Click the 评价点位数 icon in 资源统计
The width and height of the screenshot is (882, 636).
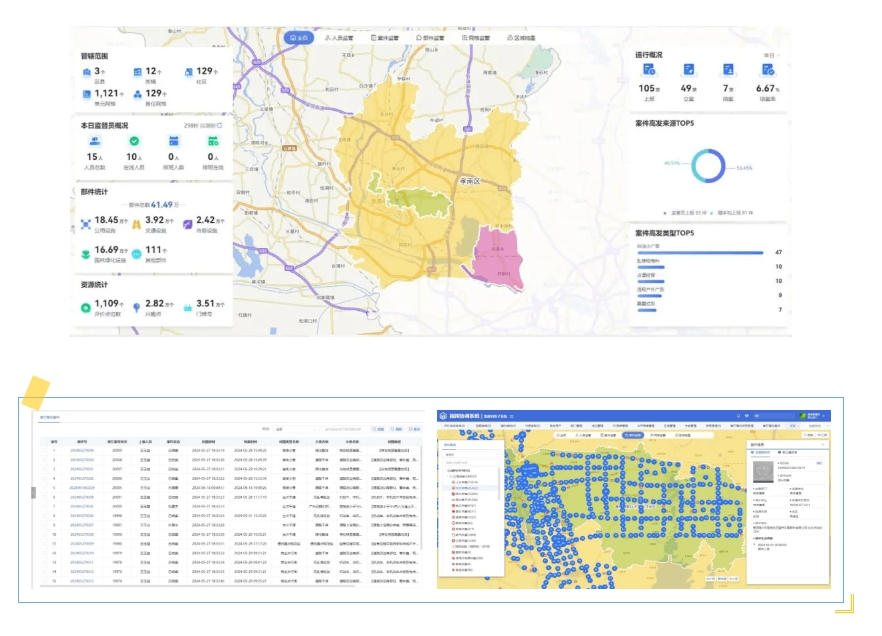pos(86,305)
